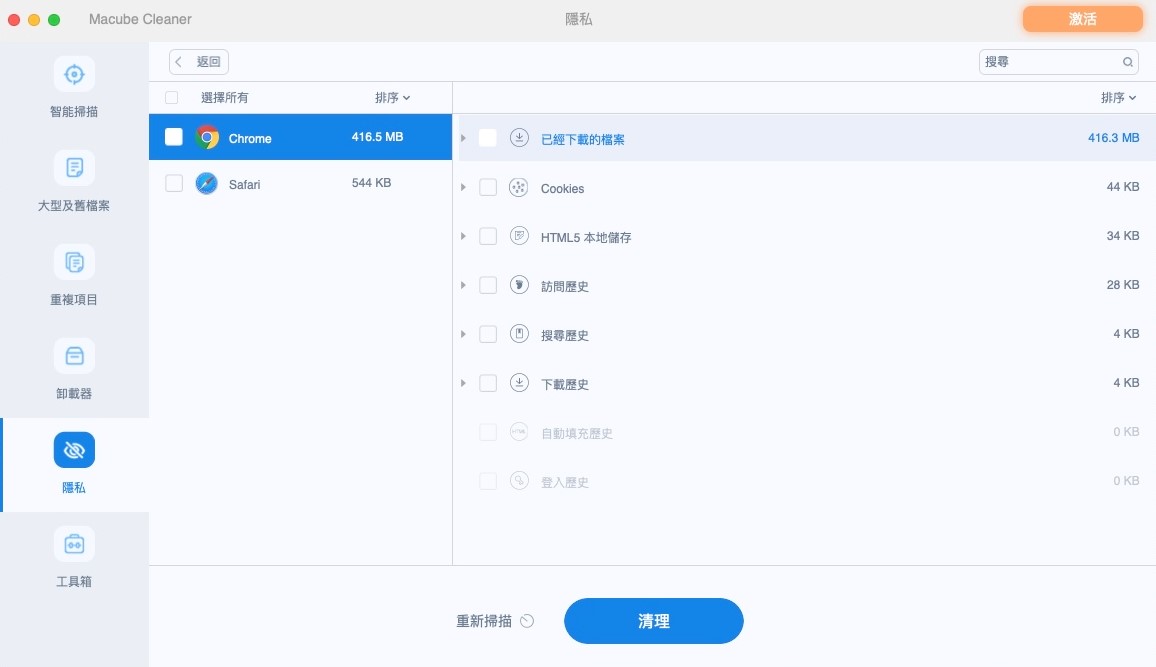Click the 下載歷史 row icon
Screen dimensions: 1156x667
[x=519, y=383]
